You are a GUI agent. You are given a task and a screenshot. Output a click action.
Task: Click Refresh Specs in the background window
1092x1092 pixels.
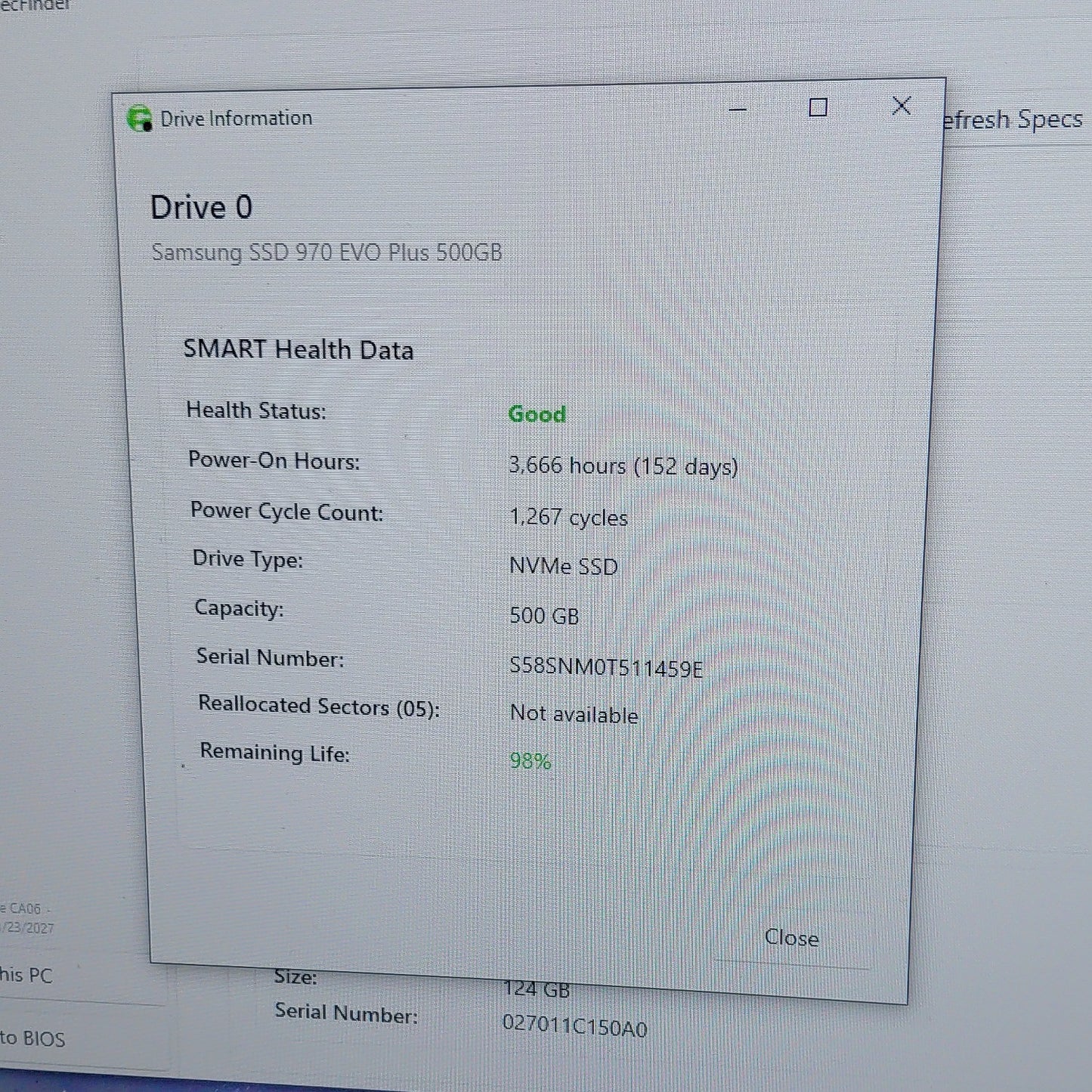pos(1013,120)
